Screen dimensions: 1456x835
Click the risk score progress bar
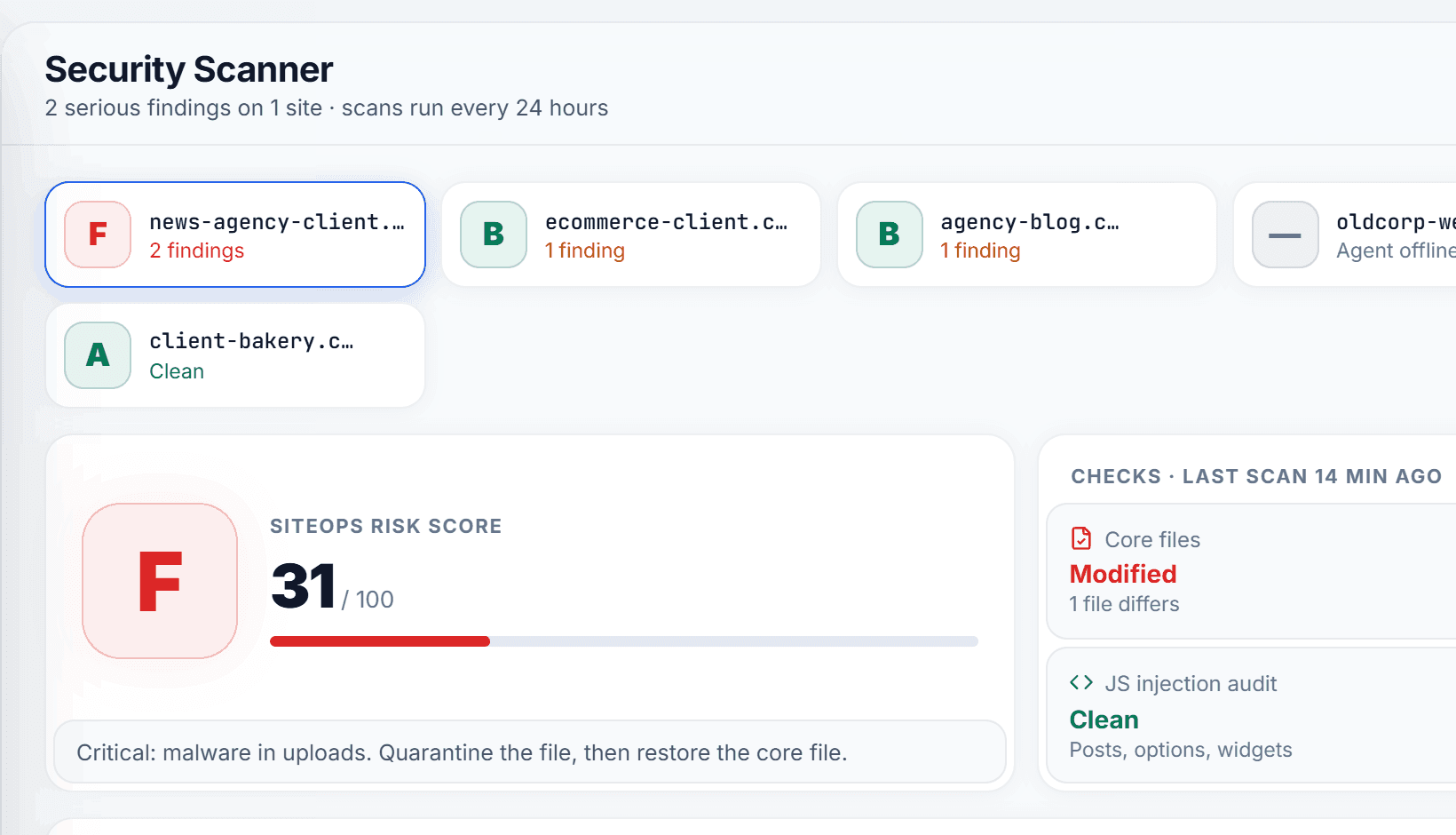[624, 641]
